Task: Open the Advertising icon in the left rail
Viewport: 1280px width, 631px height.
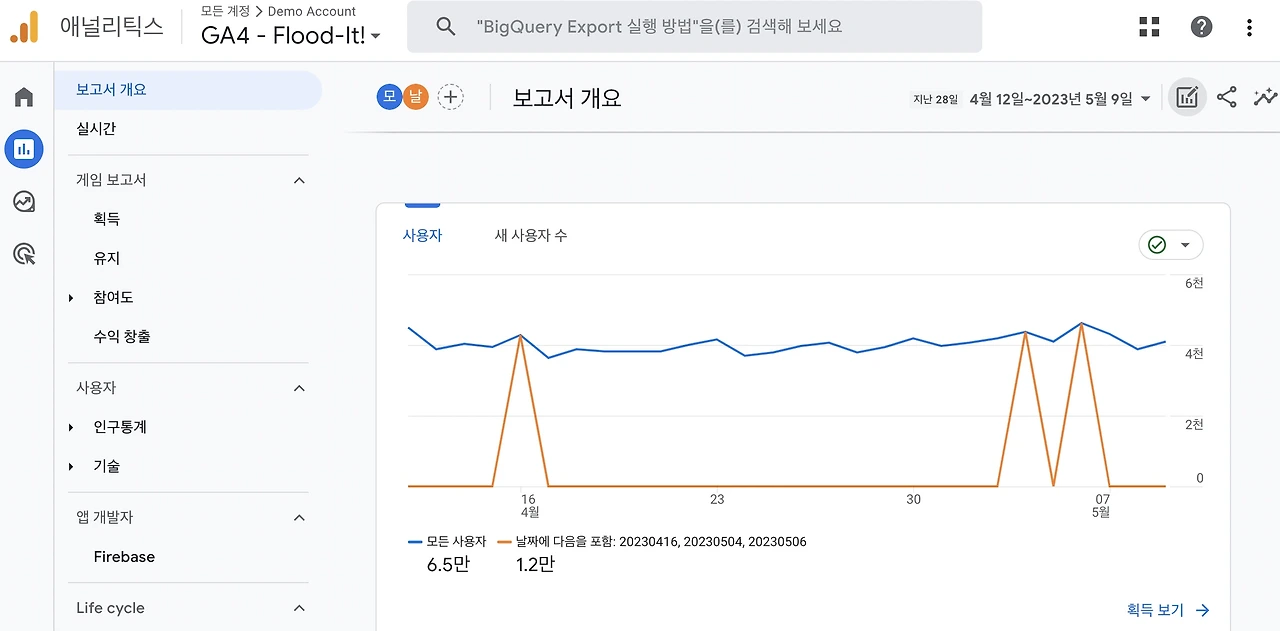Action: pyautogui.click(x=24, y=253)
